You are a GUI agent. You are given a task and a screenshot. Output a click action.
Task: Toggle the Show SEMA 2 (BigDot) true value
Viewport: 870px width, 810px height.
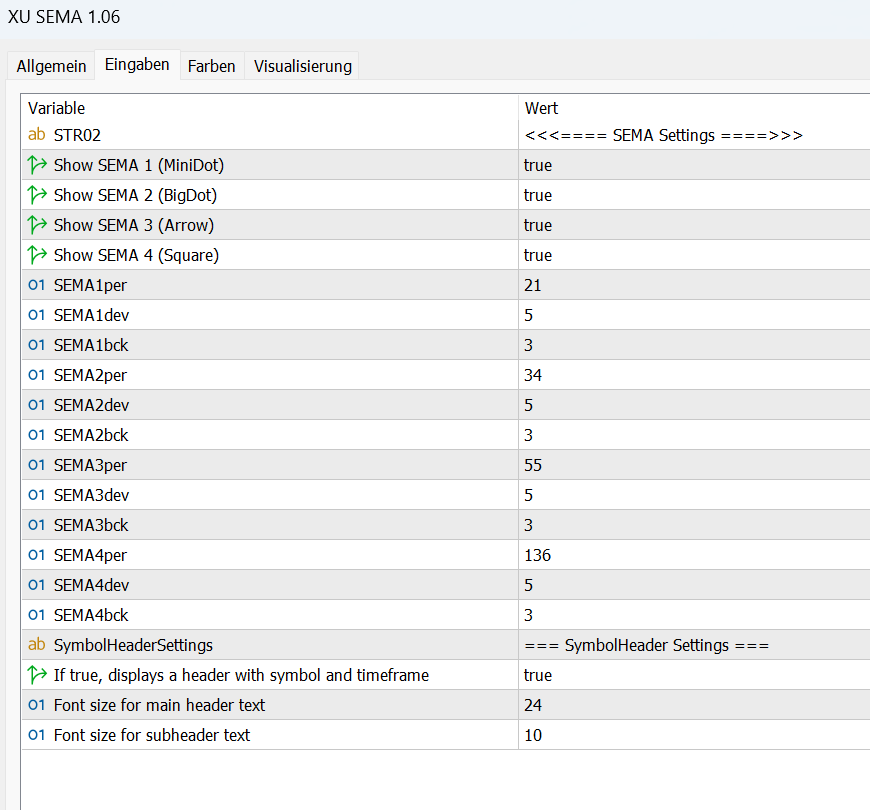point(538,195)
